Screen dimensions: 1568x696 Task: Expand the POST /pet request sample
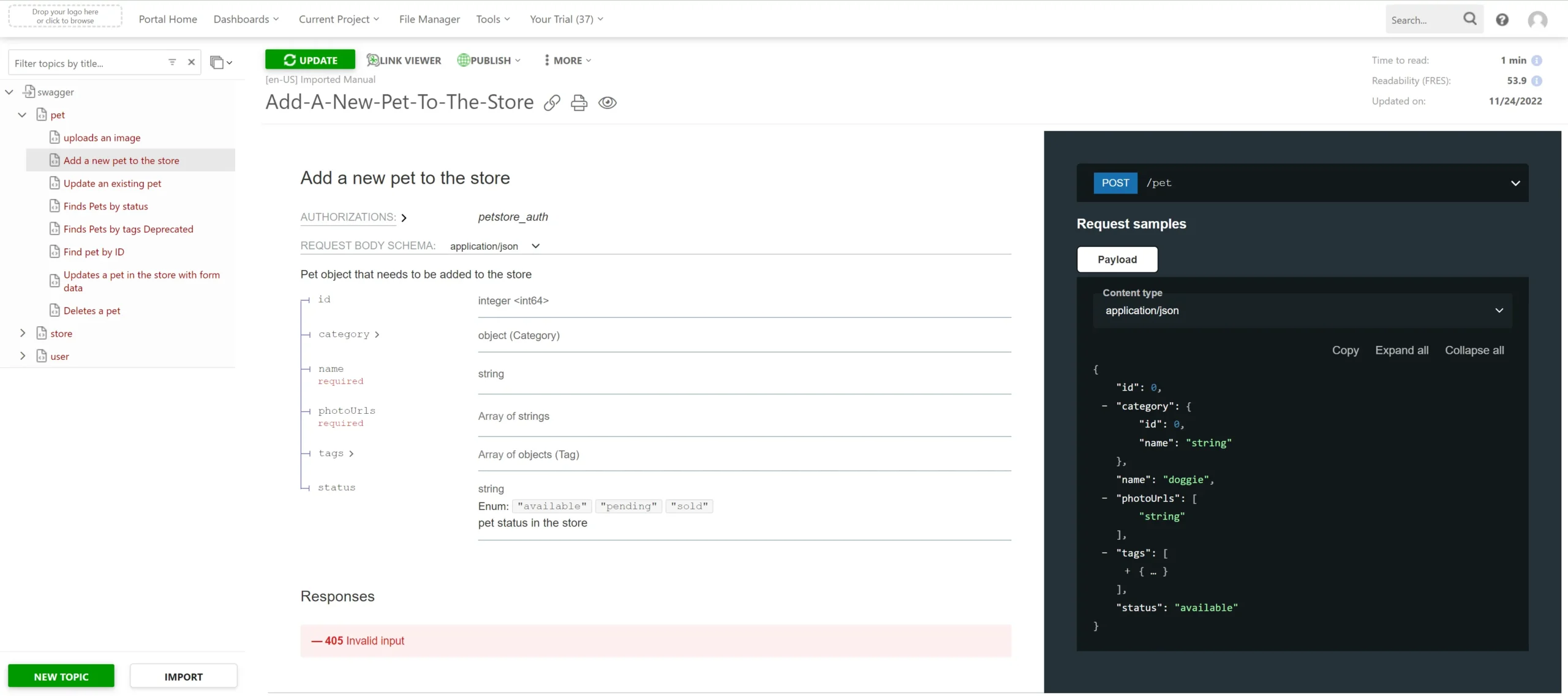[x=1515, y=183]
